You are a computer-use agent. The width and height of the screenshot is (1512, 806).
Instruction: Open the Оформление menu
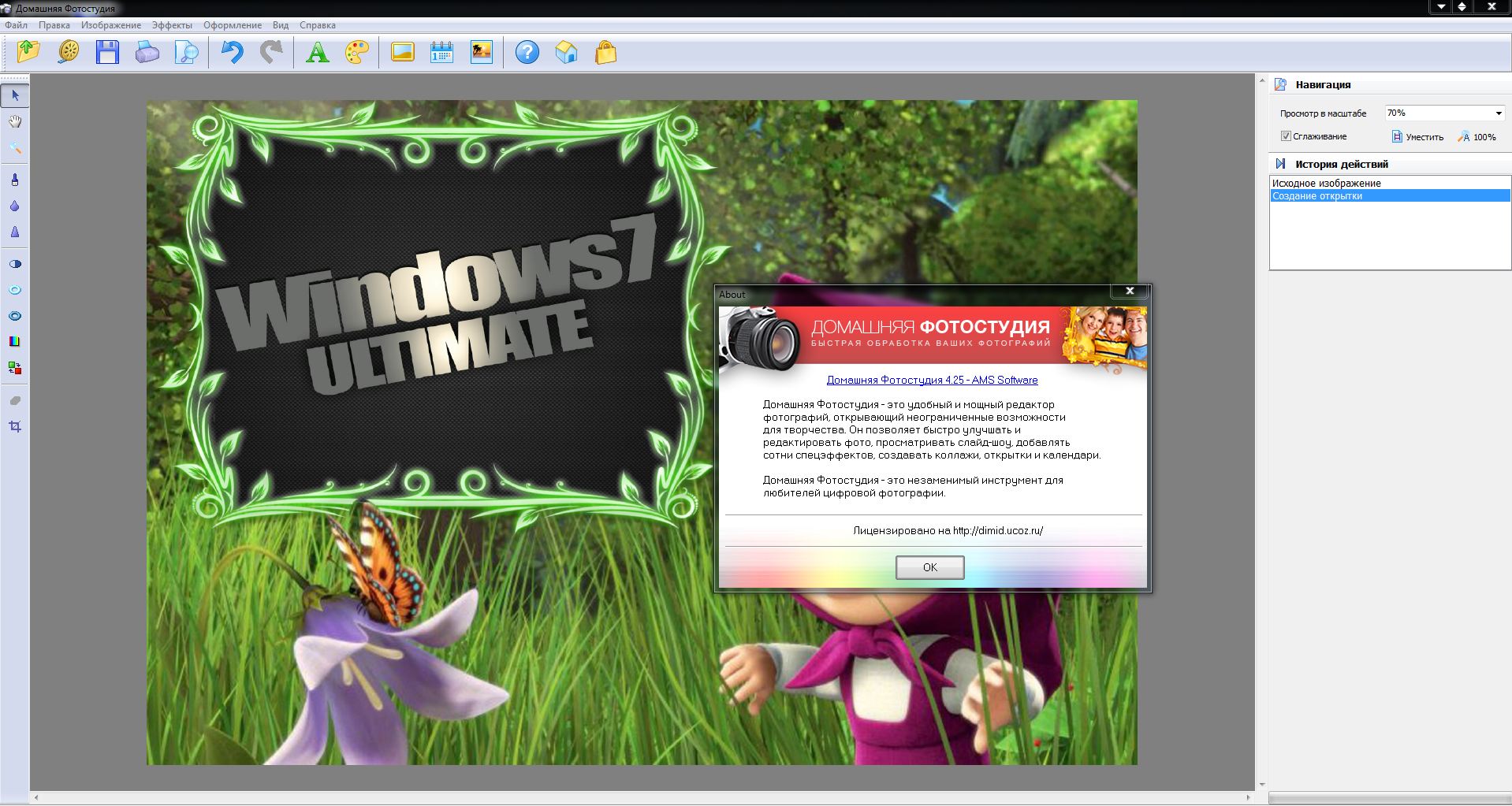click(233, 25)
